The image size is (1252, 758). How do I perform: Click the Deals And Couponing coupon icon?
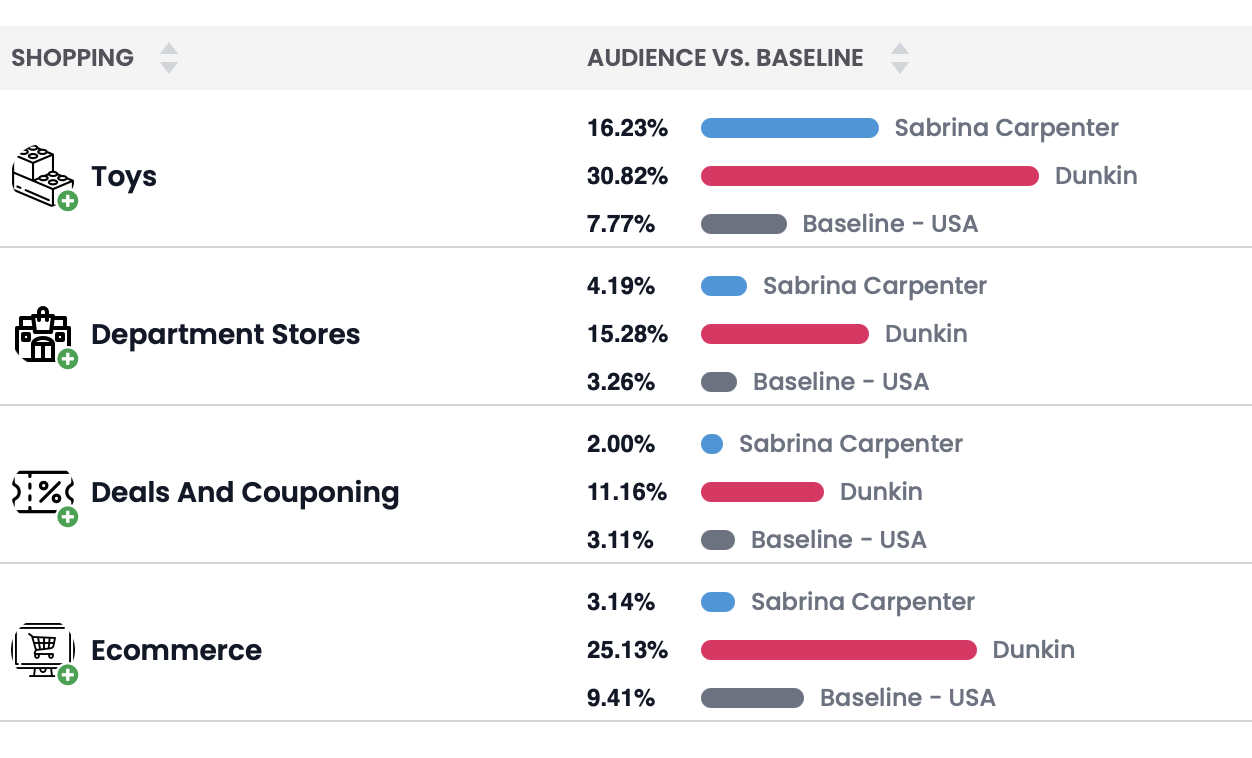[40, 490]
